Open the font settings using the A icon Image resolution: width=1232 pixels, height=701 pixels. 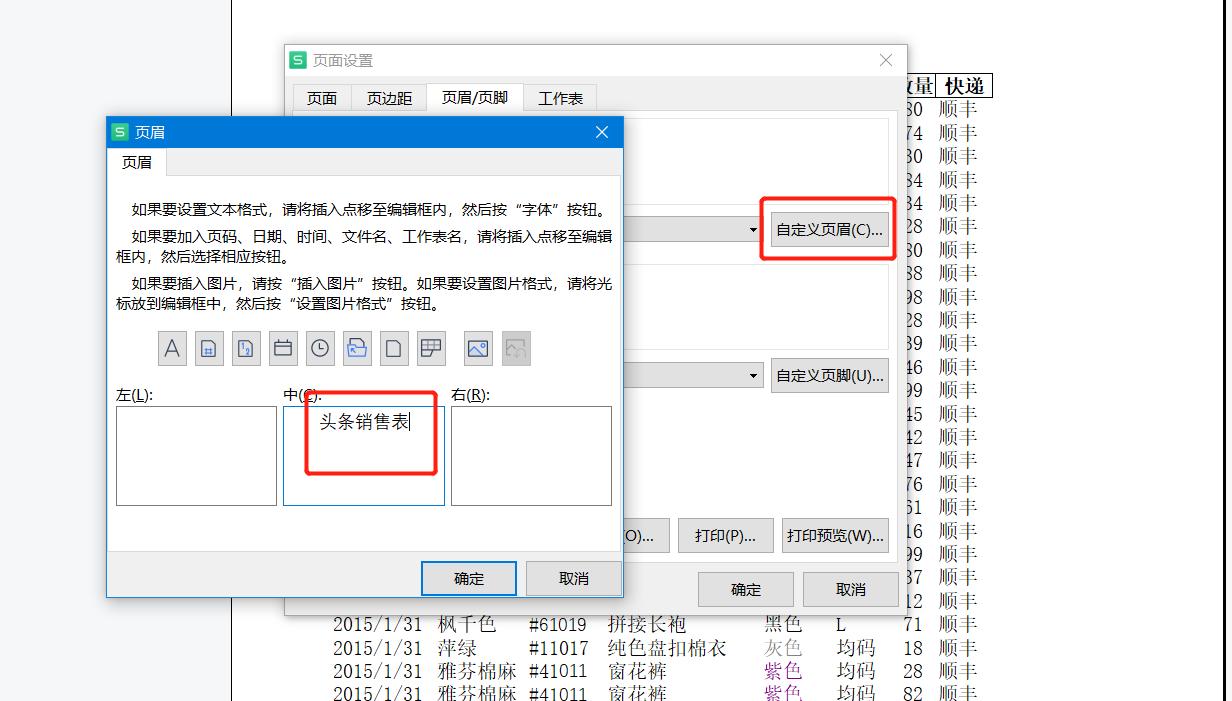pos(171,348)
